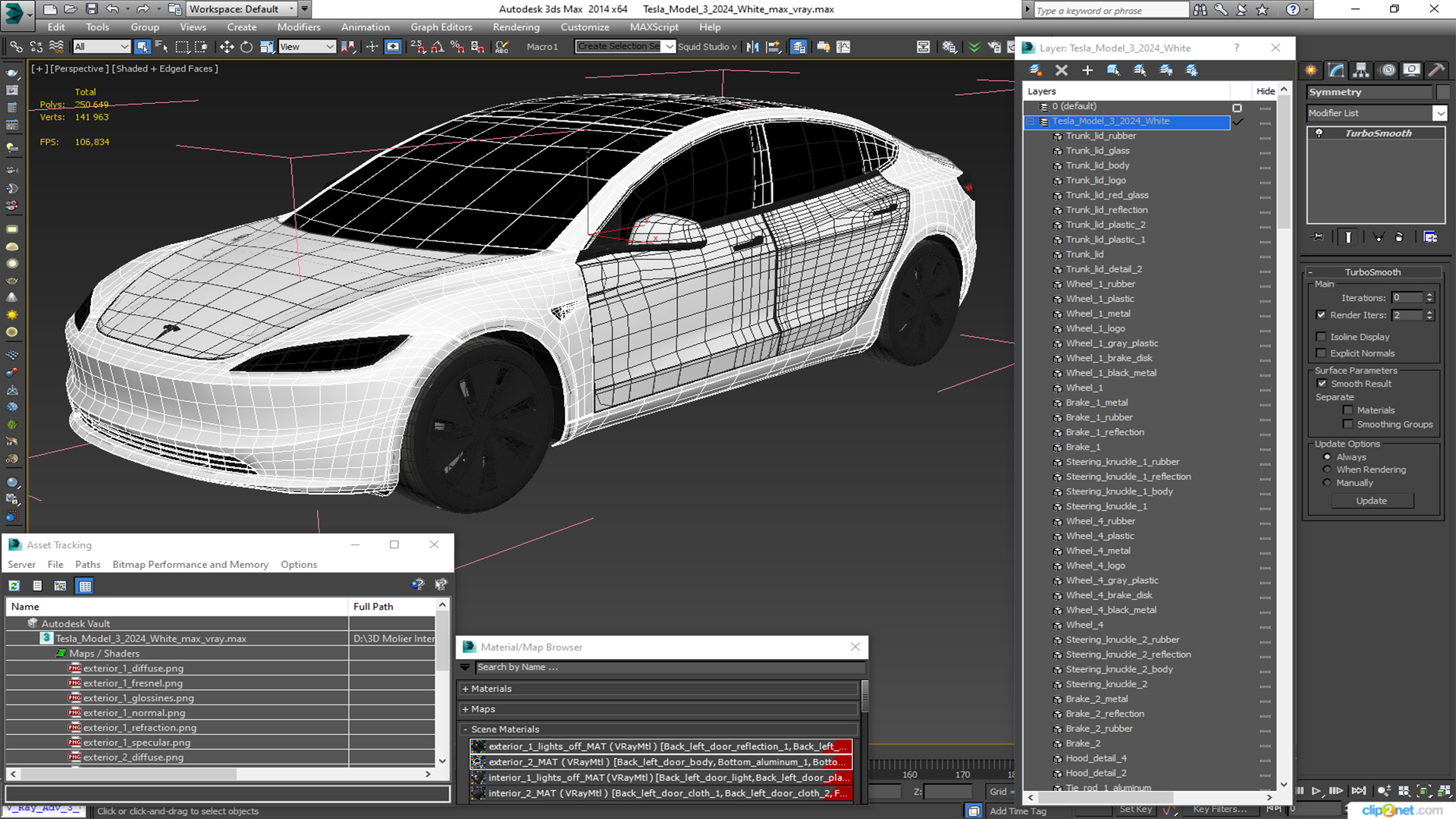The width and height of the screenshot is (1456, 819).
Task: Open the Display command panel tab
Action: [x=1411, y=70]
